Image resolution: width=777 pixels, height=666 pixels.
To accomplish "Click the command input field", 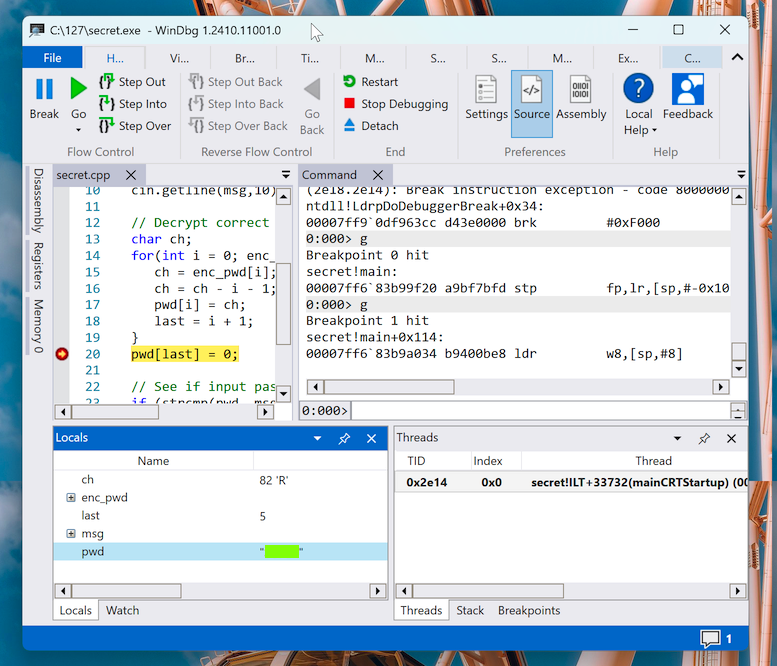I will 540,411.
